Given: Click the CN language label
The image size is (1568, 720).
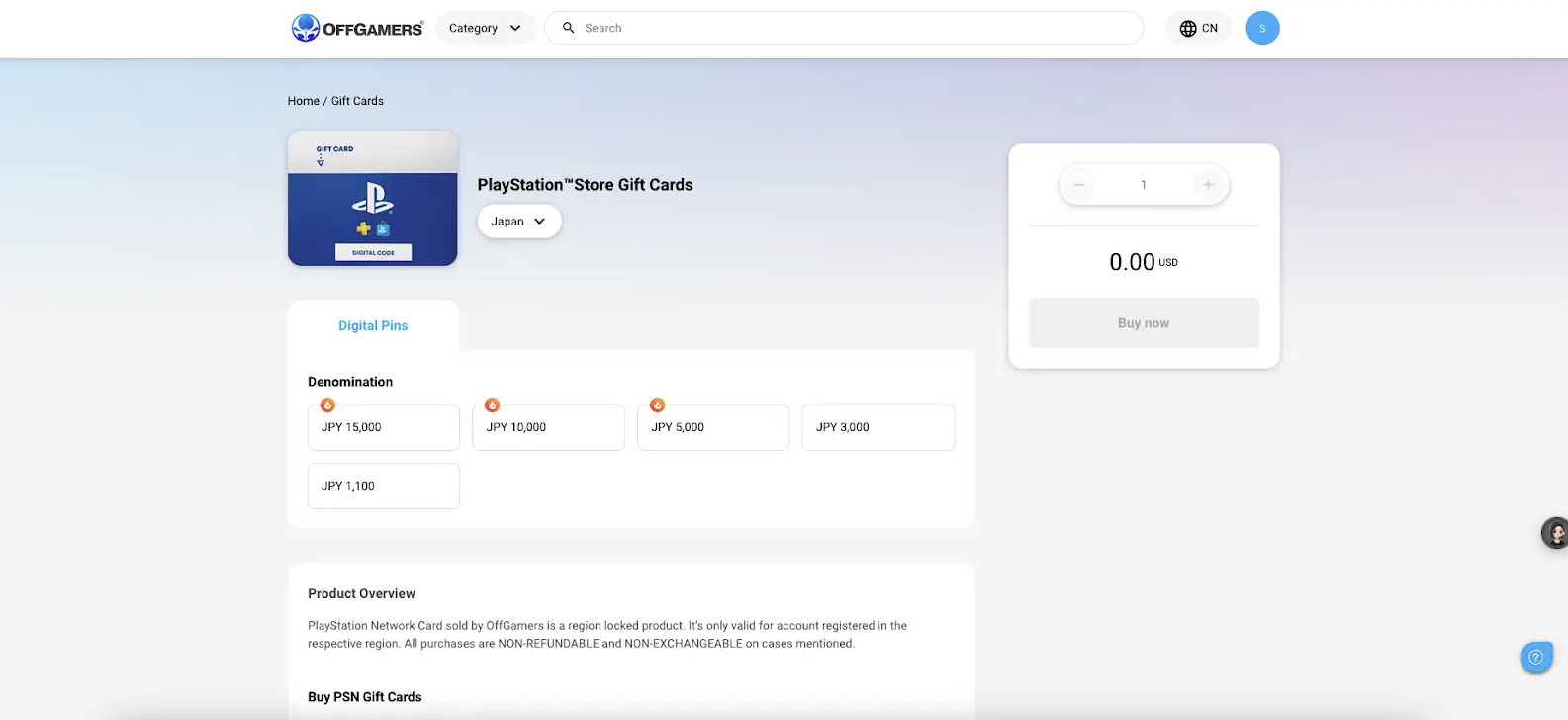Looking at the screenshot, I should point(1210,28).
